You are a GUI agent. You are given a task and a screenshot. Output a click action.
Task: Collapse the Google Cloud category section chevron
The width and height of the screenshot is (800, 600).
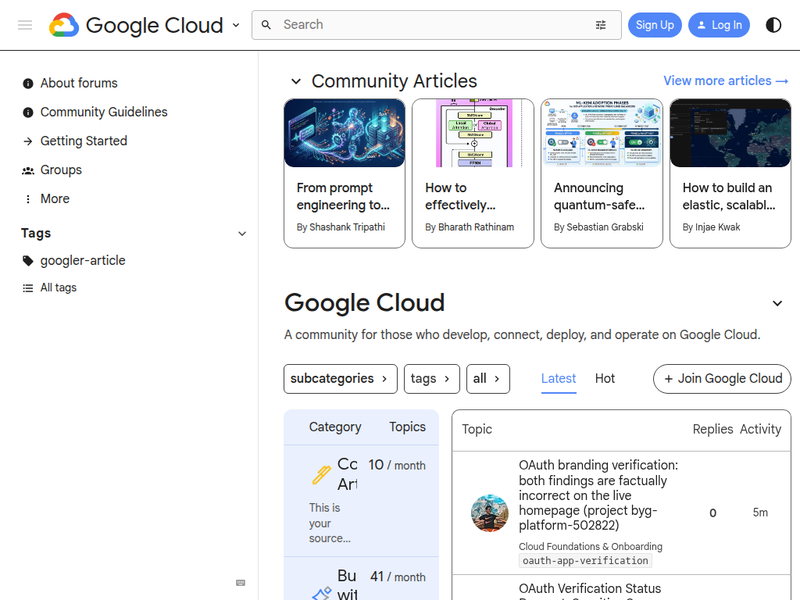[x=777, y=304]
